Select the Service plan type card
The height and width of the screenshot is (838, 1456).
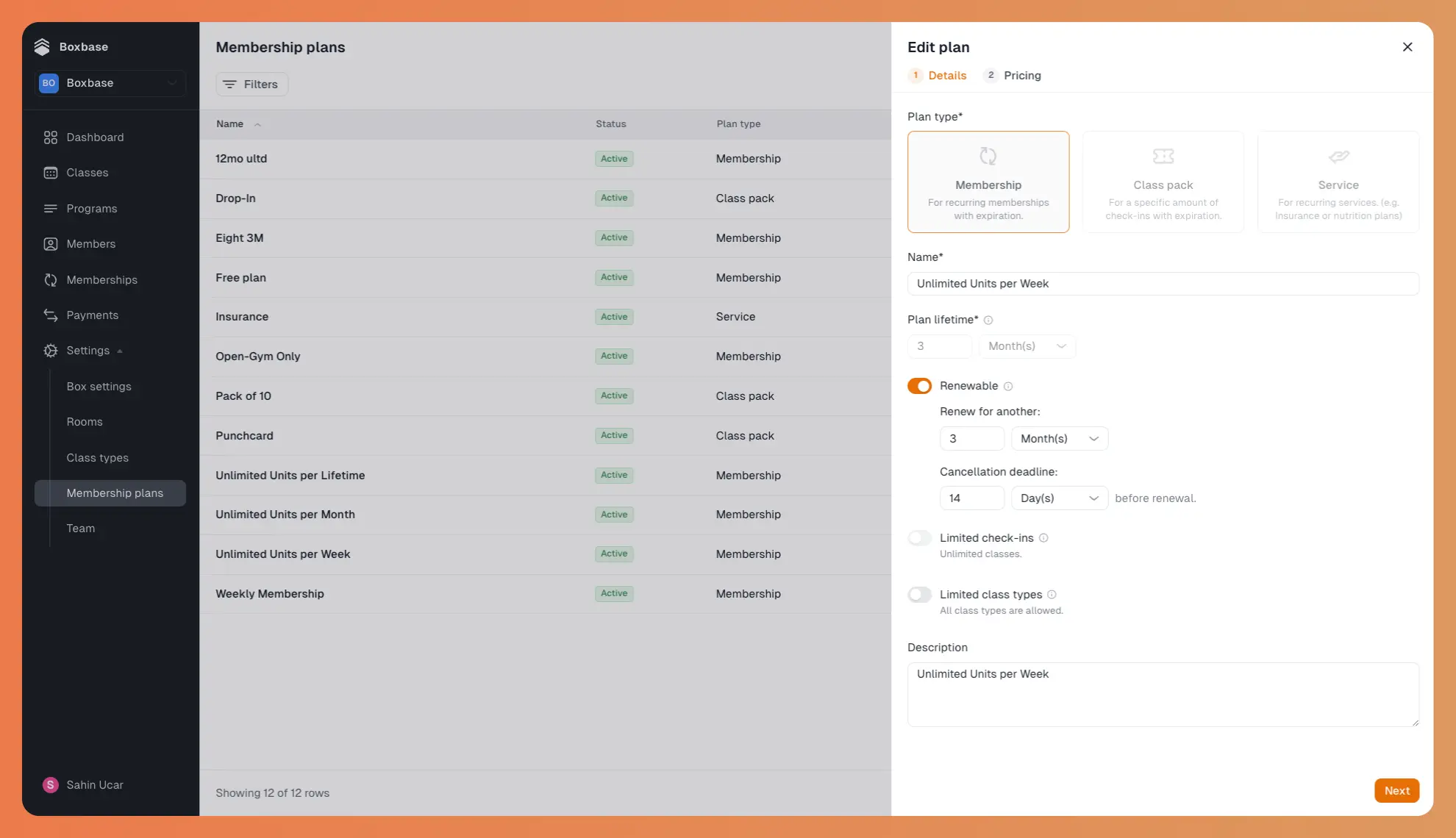pyautogui.click(x=1338, y=182)
